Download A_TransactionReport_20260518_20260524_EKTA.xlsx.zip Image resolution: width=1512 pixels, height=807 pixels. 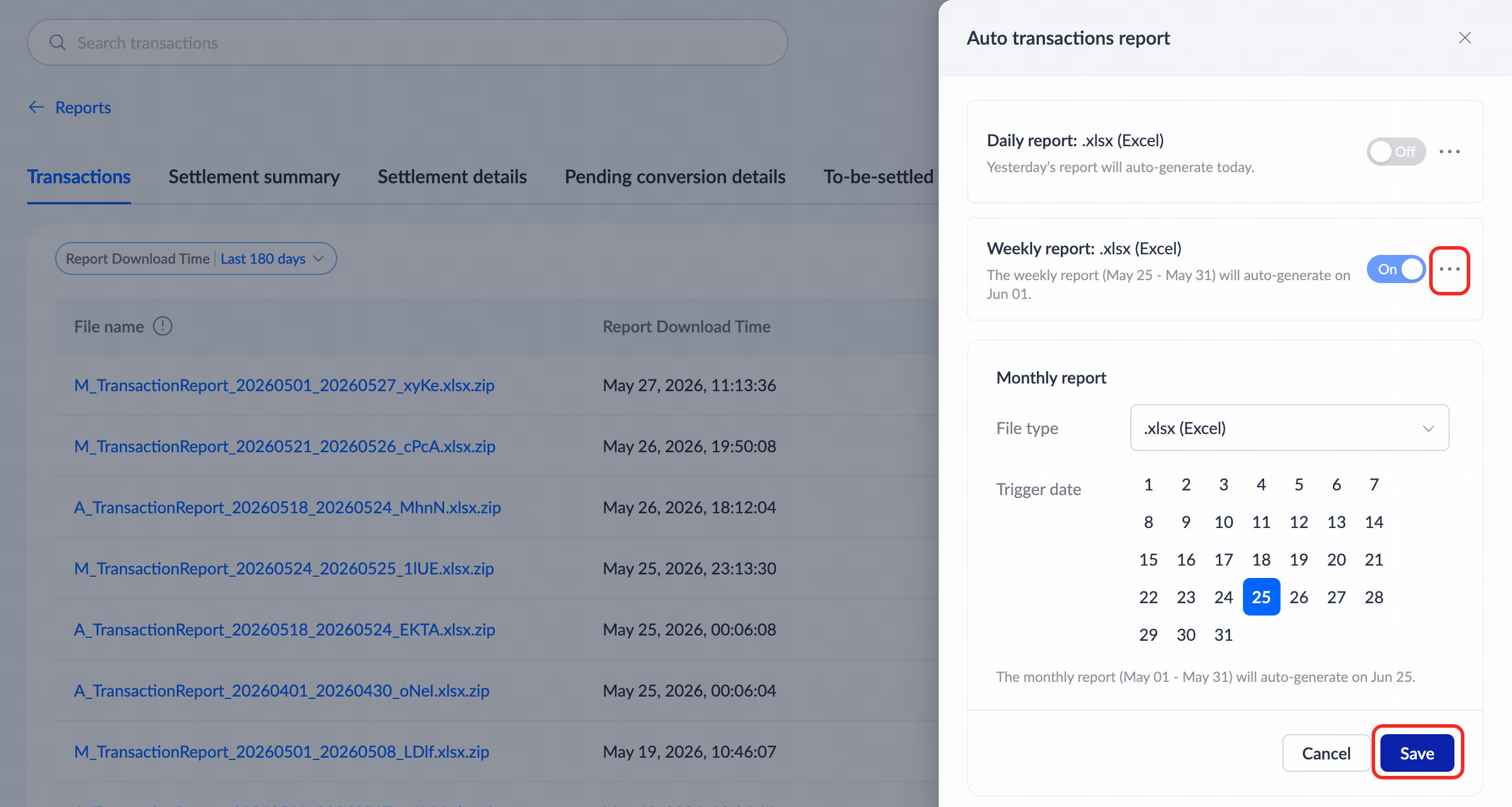(x=284, y=630)
